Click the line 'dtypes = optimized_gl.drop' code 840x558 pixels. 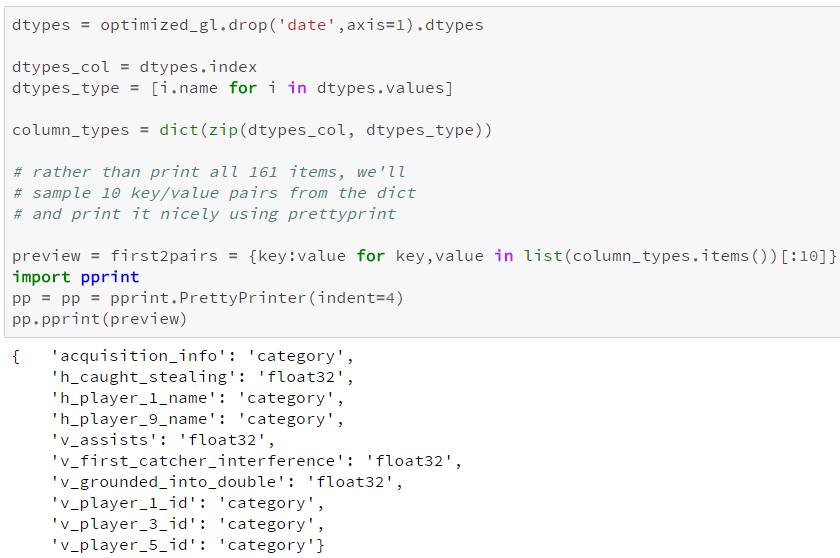[248, 25]
